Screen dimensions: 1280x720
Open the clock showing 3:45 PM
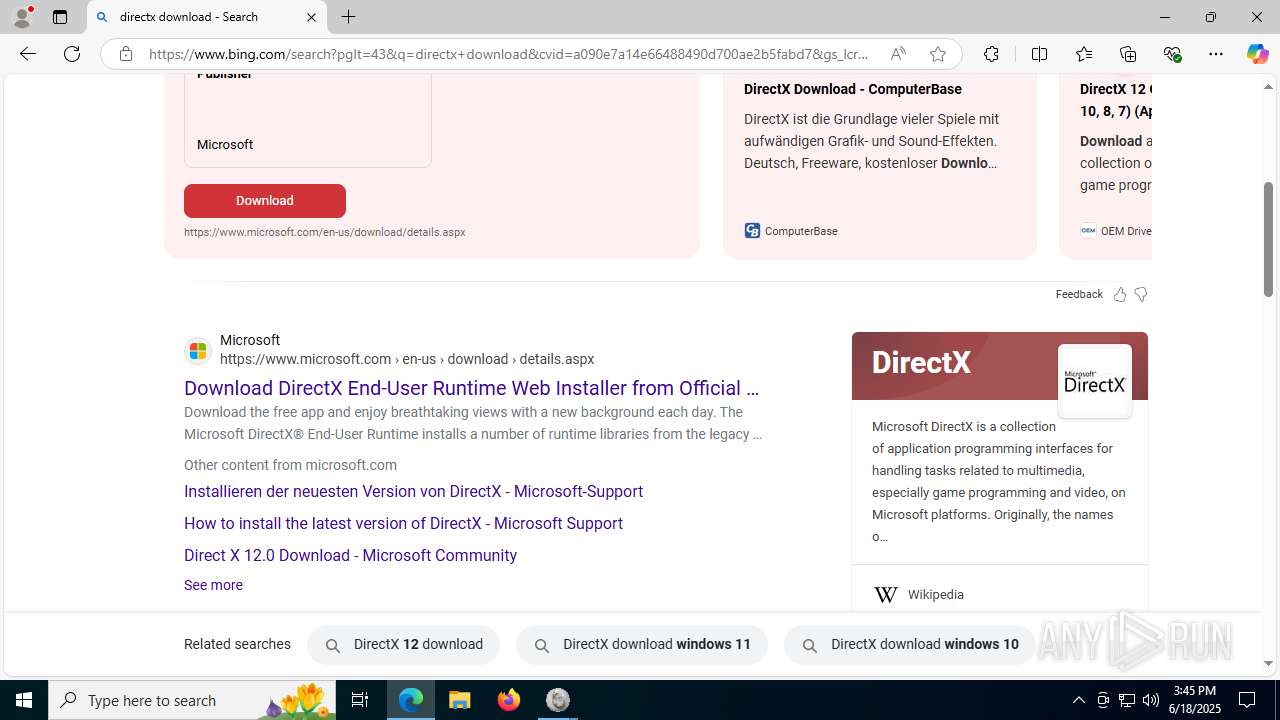tap(1194, 700)
